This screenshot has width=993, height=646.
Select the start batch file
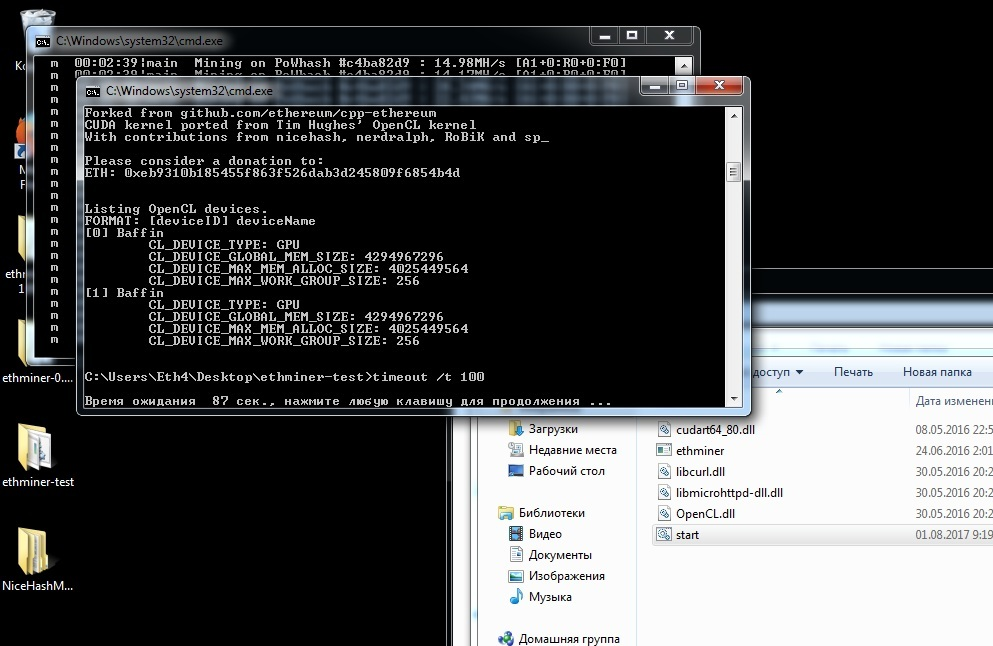coord(687,534)
